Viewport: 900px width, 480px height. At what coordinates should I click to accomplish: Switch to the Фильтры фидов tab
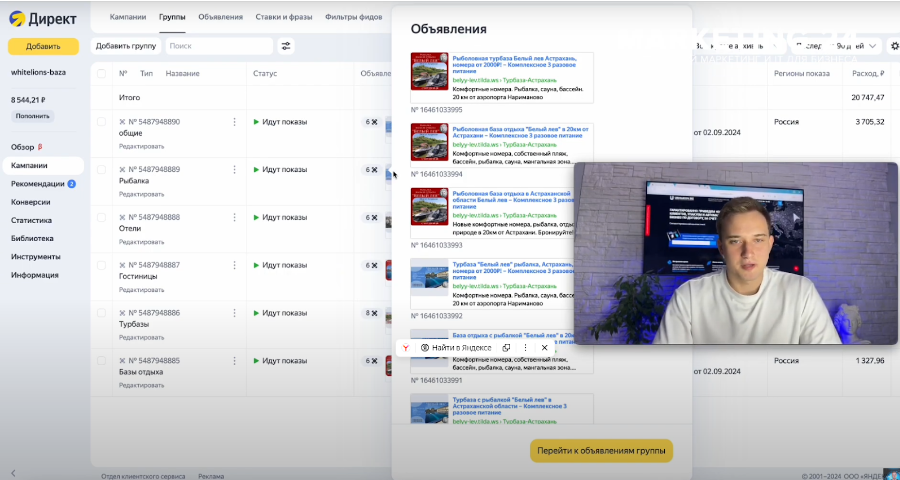click(354, 17)
